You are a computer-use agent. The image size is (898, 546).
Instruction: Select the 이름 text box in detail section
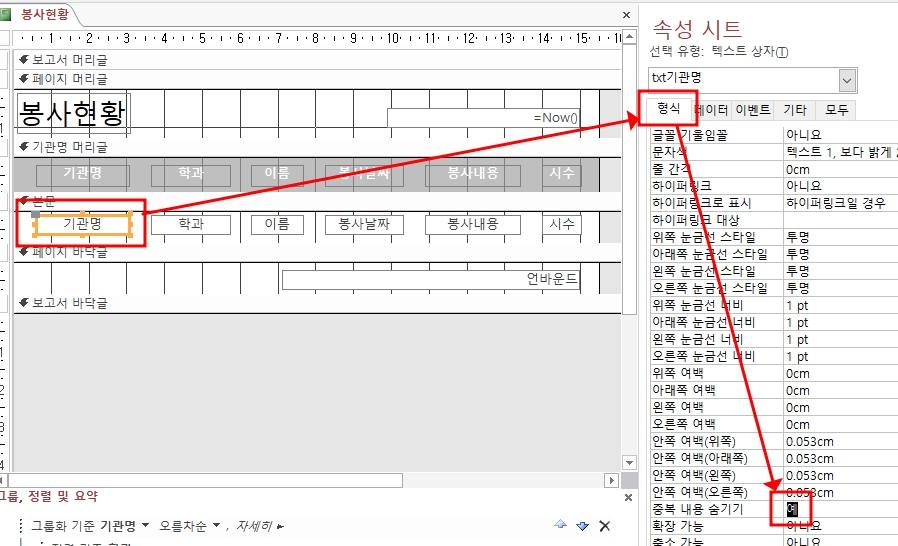[x=277, y=225]
